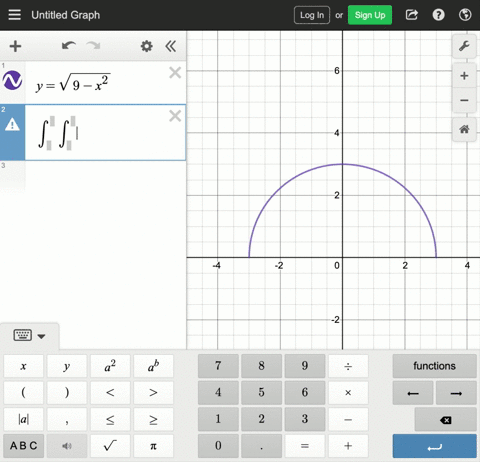Insert pi symbol key
The width and height of the screenshot is (480, 462).
(153, 446)
